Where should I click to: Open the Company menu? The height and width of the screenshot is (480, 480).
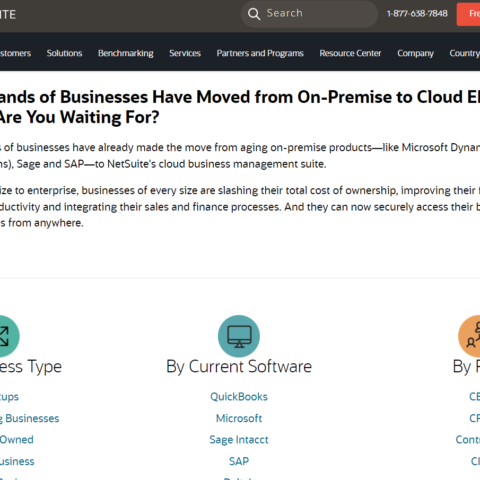(x=415, y=53)
